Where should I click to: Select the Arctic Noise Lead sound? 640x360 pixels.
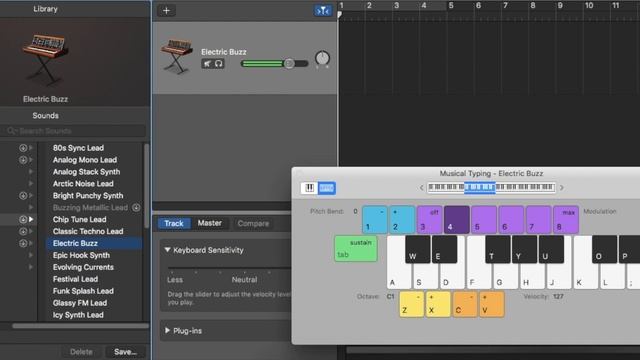(x=83, y=184)
